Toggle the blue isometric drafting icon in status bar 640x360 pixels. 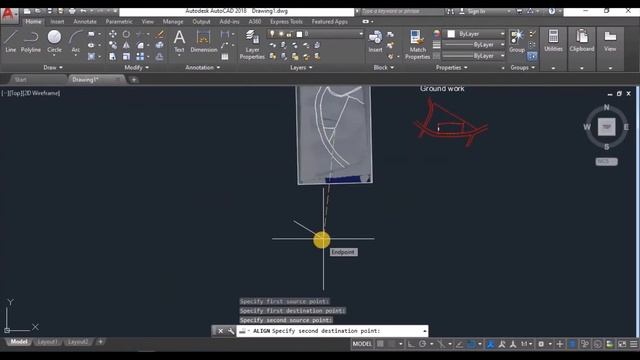pyautogui.click(x=572, y=344)
